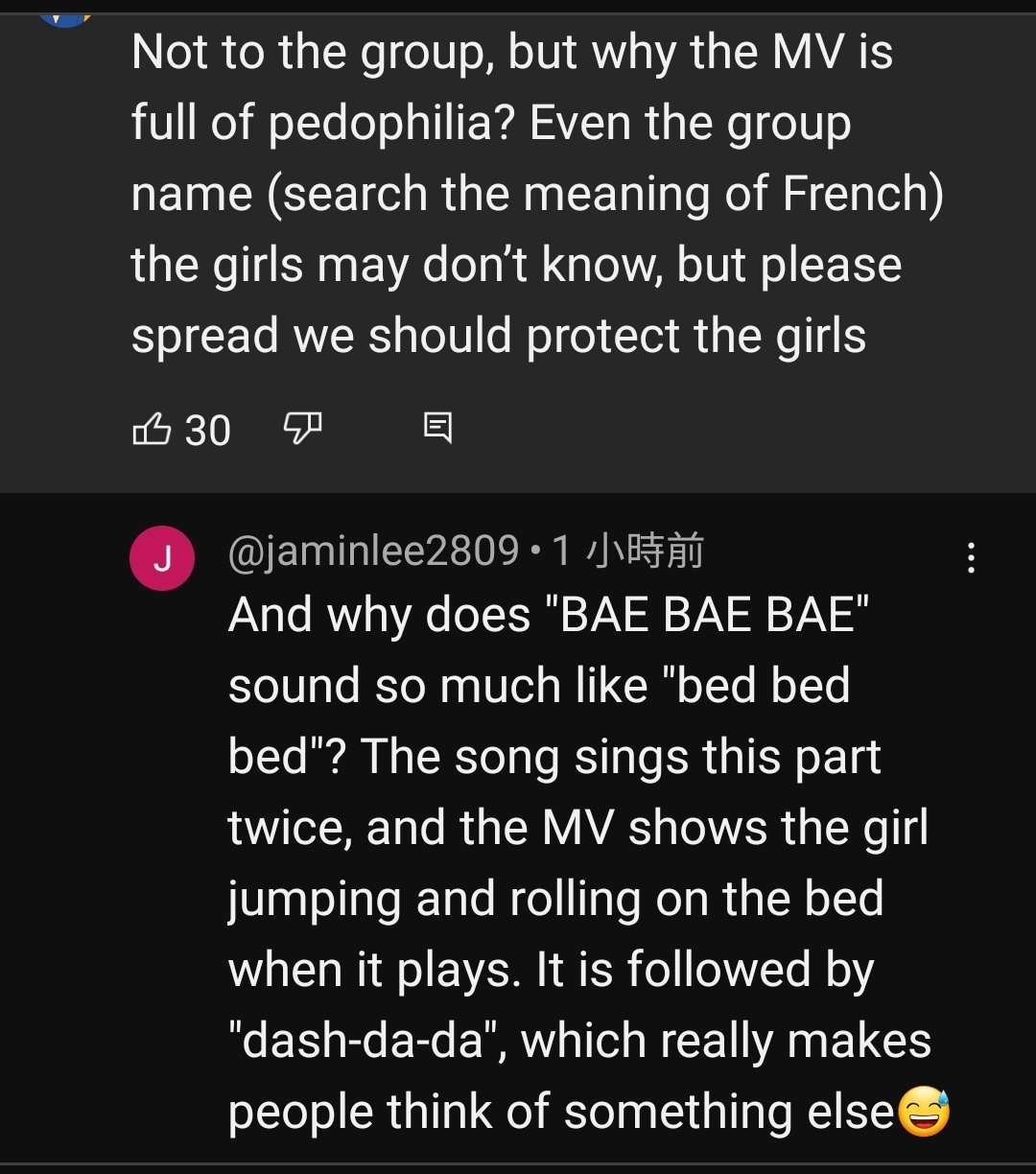Image resolution: width=1036 pixels, height=1174 pixels.
Task: Tap the pink J avatar
Action: [162, 558]
